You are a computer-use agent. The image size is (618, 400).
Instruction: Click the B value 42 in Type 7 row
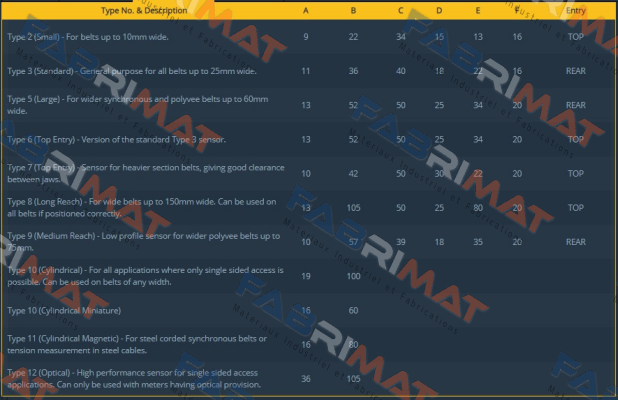point(354,174)
